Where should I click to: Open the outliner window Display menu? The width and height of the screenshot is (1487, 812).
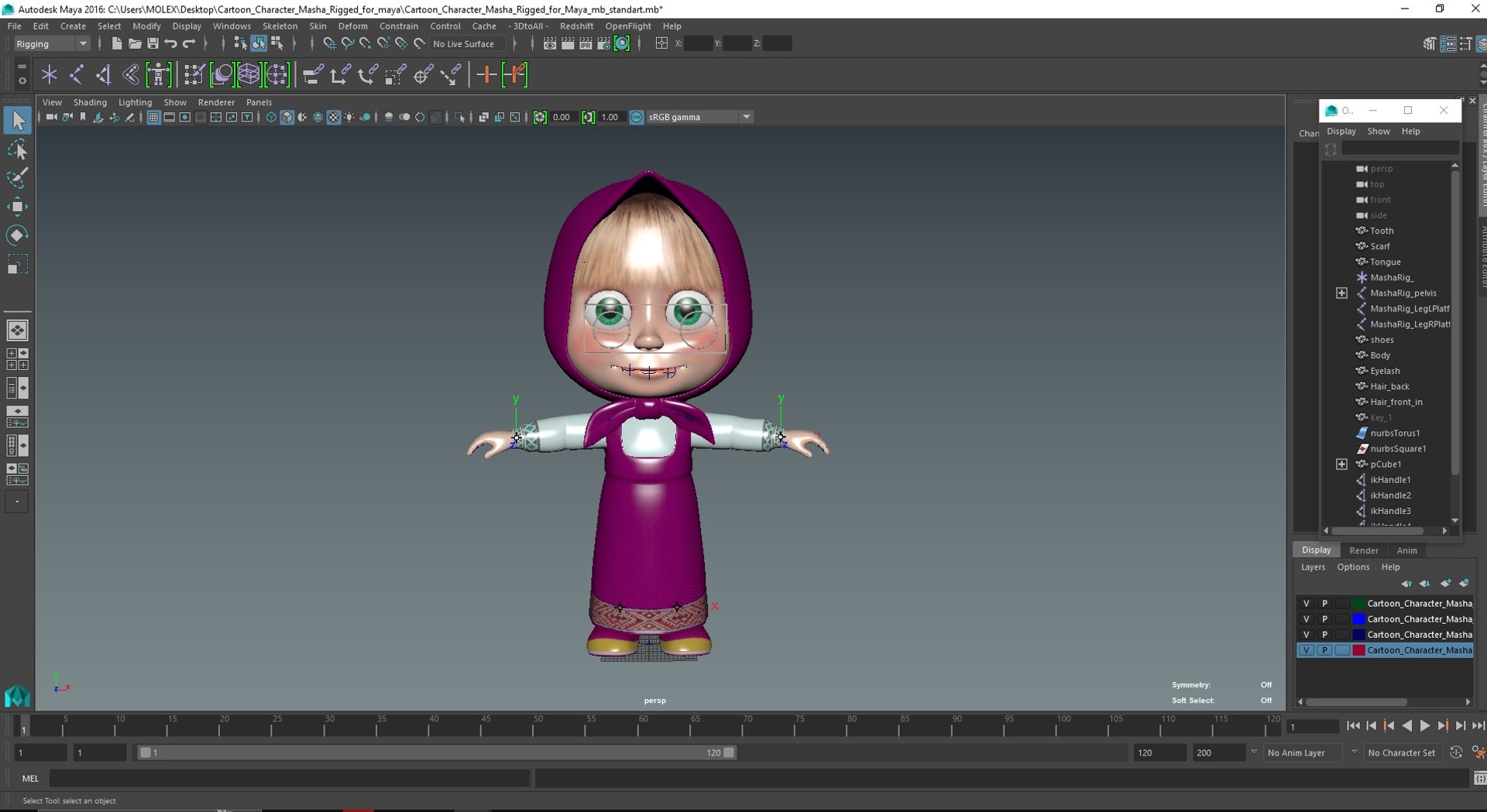tap(1341, 131)
